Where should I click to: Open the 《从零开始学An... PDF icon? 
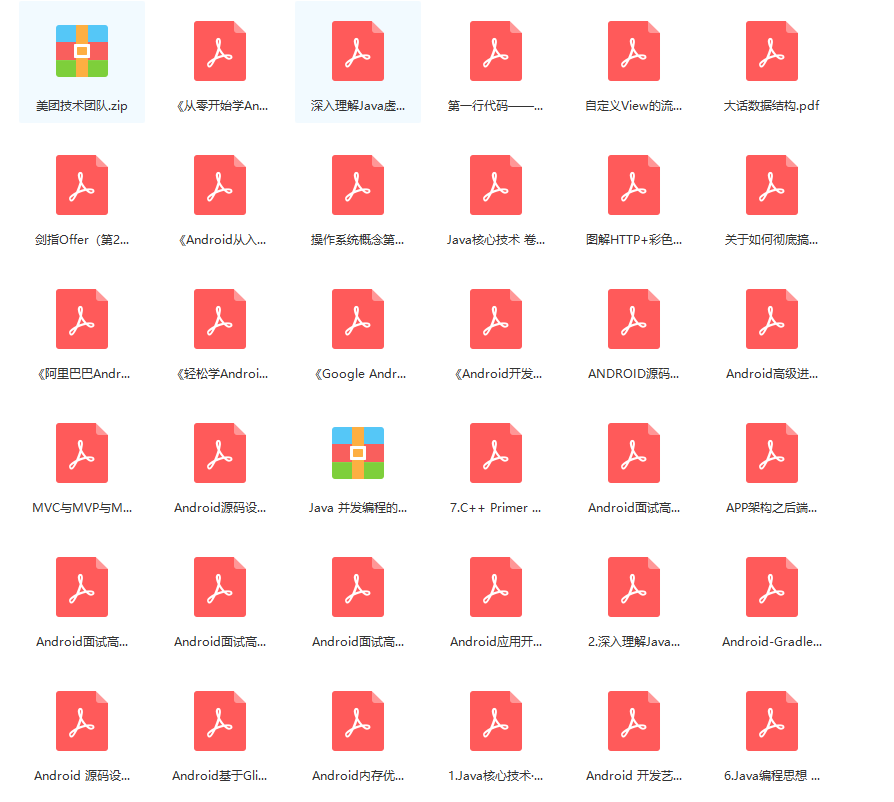point(220,51)
